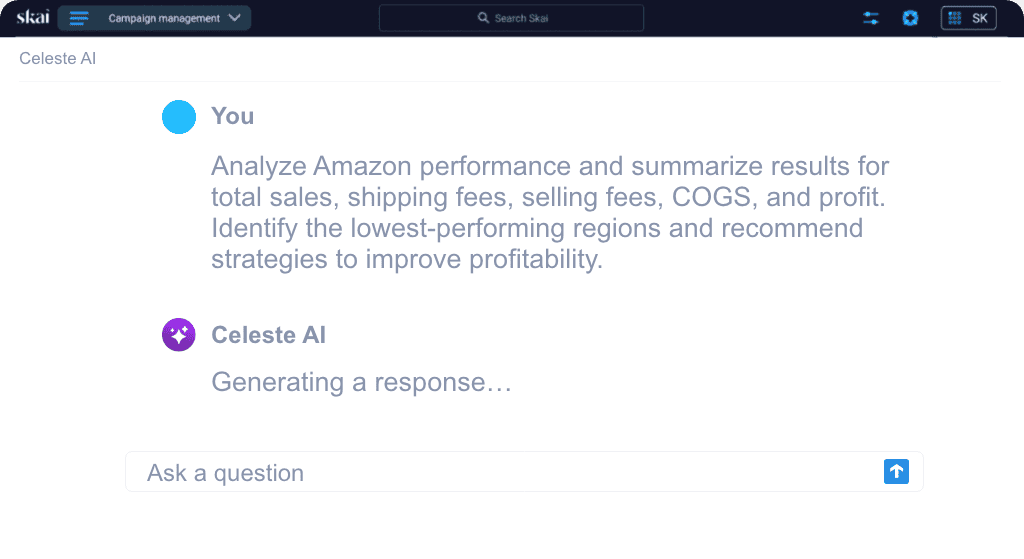Screen dimensions: 1024x559
Task: Expand the Campaign management dropdown
Action: pyautogui.click(x=154, y=18)
